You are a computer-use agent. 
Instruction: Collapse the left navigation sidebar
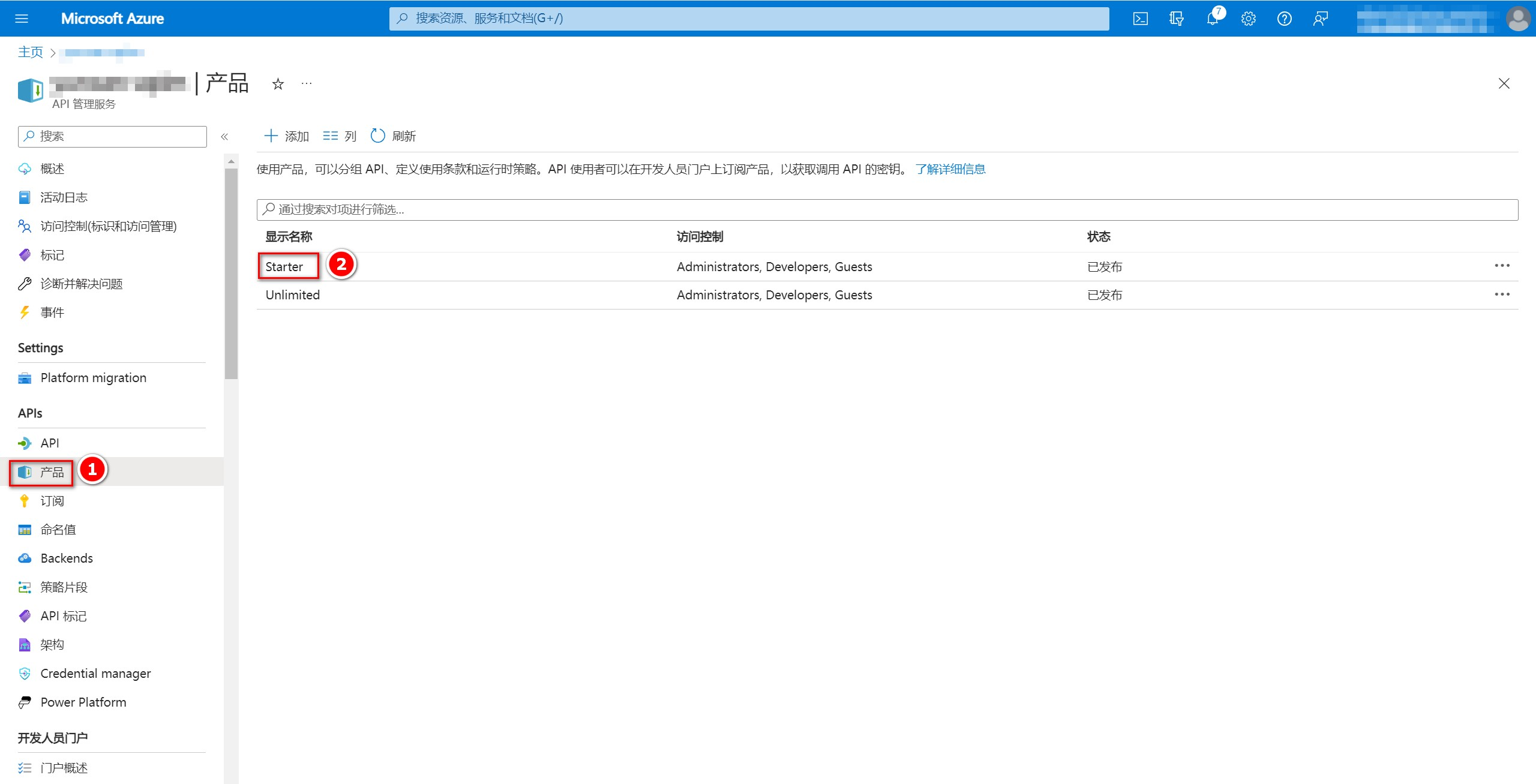coord(224,137)
